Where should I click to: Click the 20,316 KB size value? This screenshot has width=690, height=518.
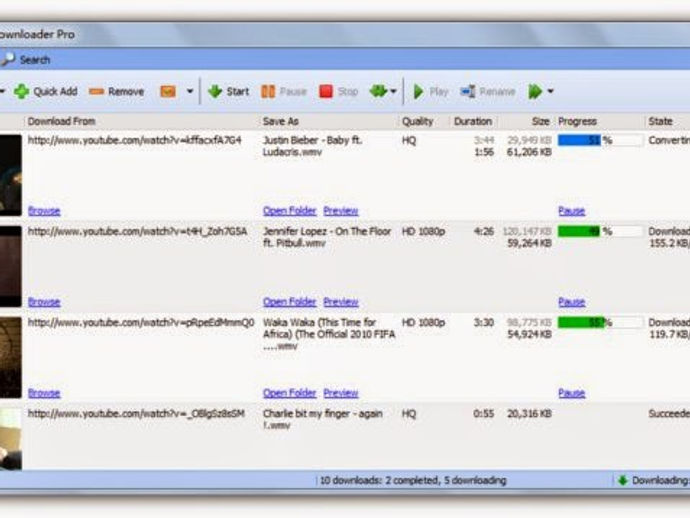tap(529, 414)
